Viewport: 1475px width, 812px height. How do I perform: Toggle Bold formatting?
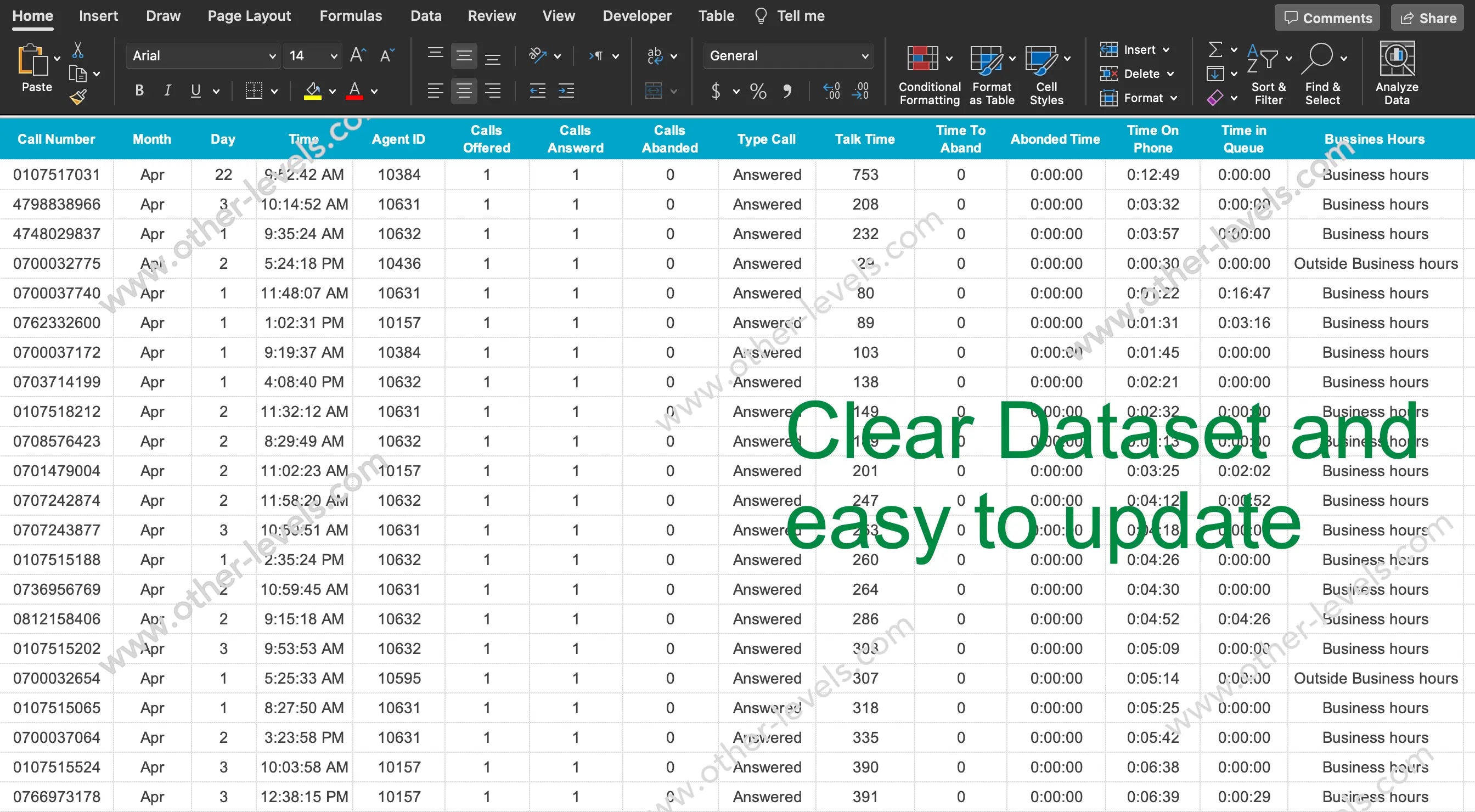(139, 91)
